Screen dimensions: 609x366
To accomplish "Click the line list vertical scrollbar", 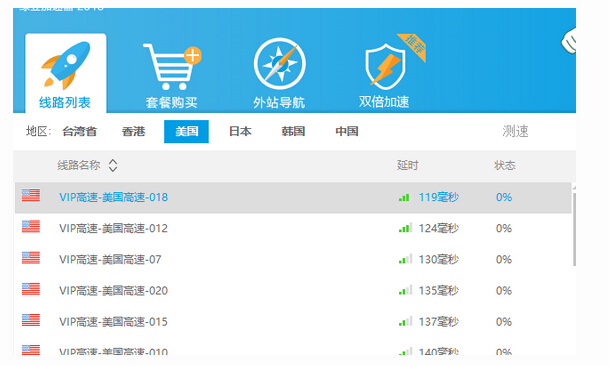I will coord(574,229).
